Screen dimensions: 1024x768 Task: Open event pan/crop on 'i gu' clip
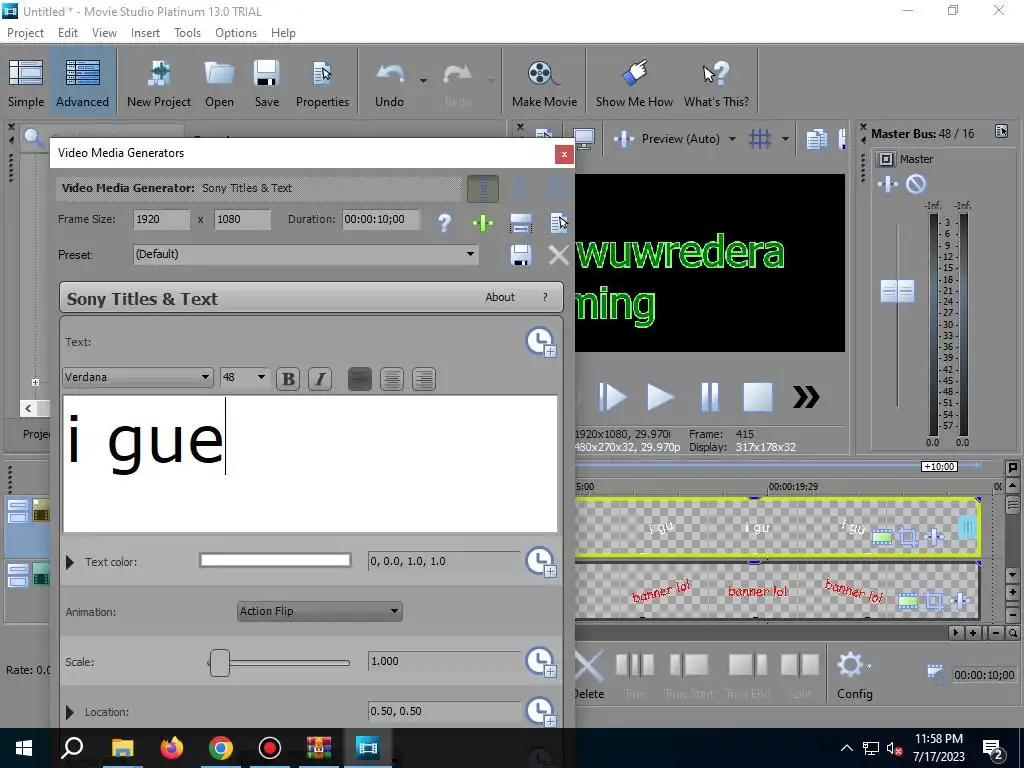[x=908, y=537]
